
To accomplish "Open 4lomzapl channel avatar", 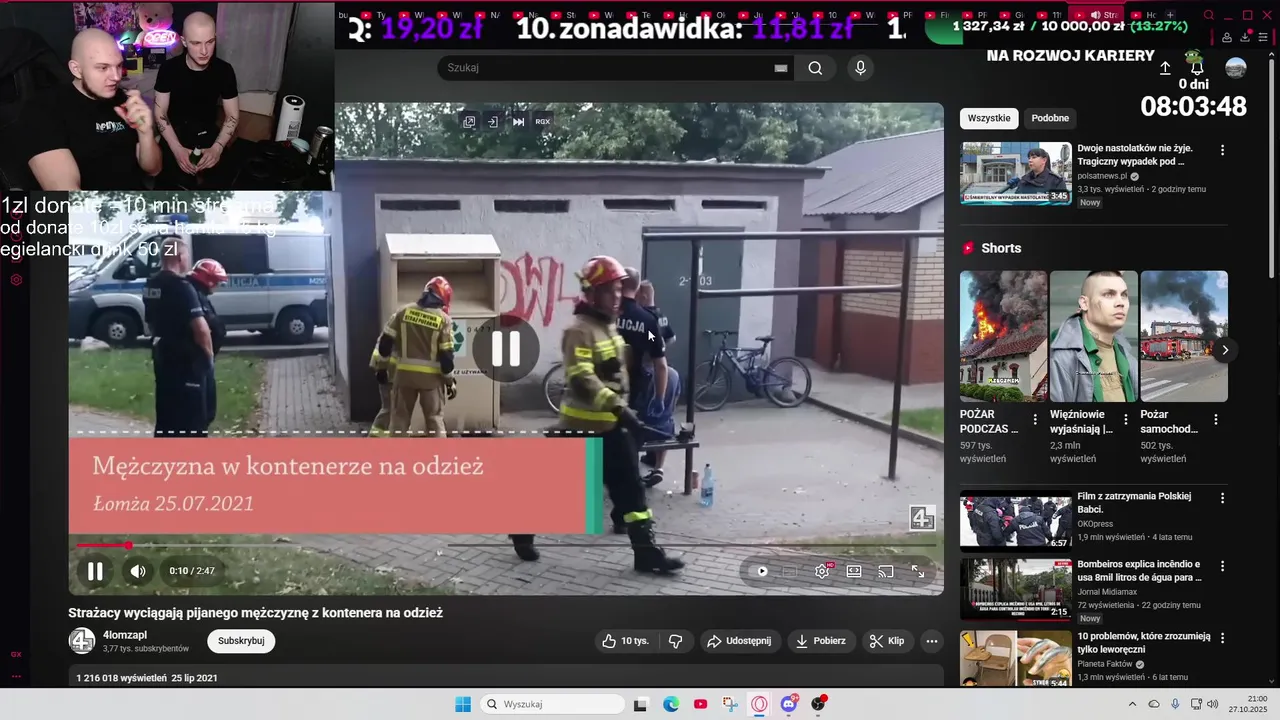I will point(82,641).
